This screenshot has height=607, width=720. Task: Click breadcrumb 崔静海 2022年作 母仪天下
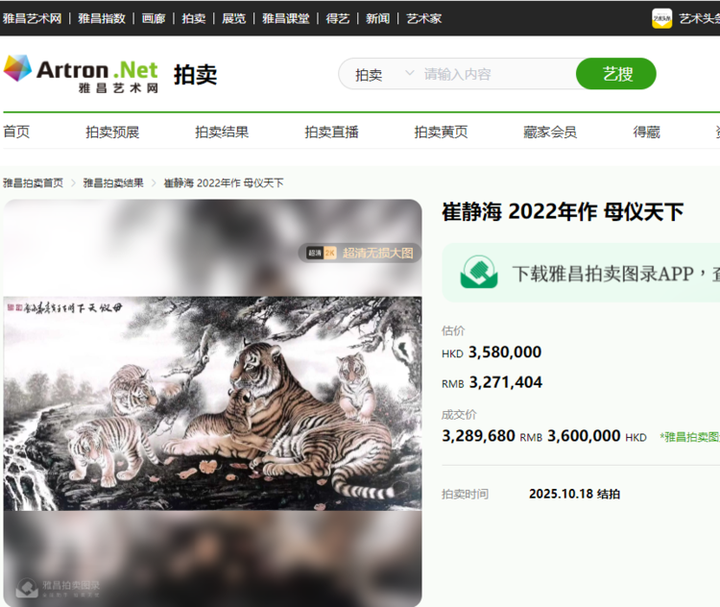click(x=224, y=183)
